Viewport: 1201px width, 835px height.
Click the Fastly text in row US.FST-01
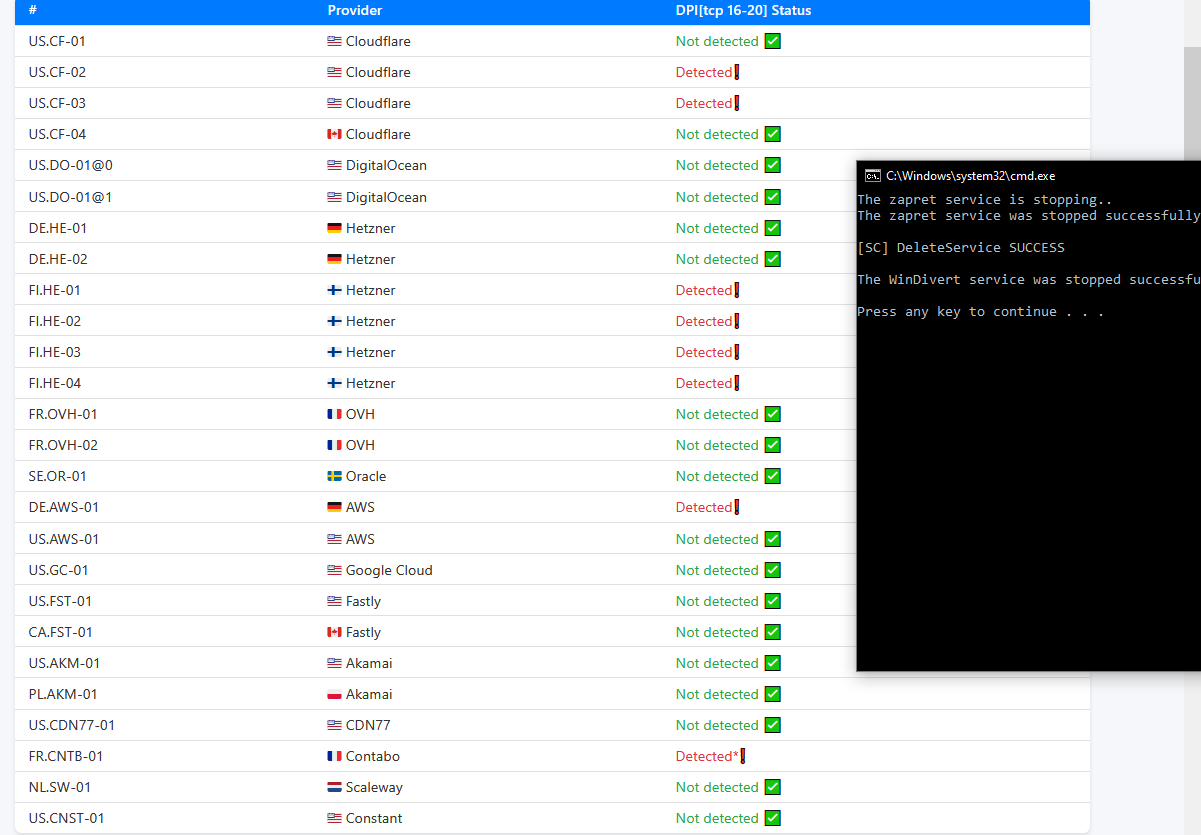[x=364, y=601]
